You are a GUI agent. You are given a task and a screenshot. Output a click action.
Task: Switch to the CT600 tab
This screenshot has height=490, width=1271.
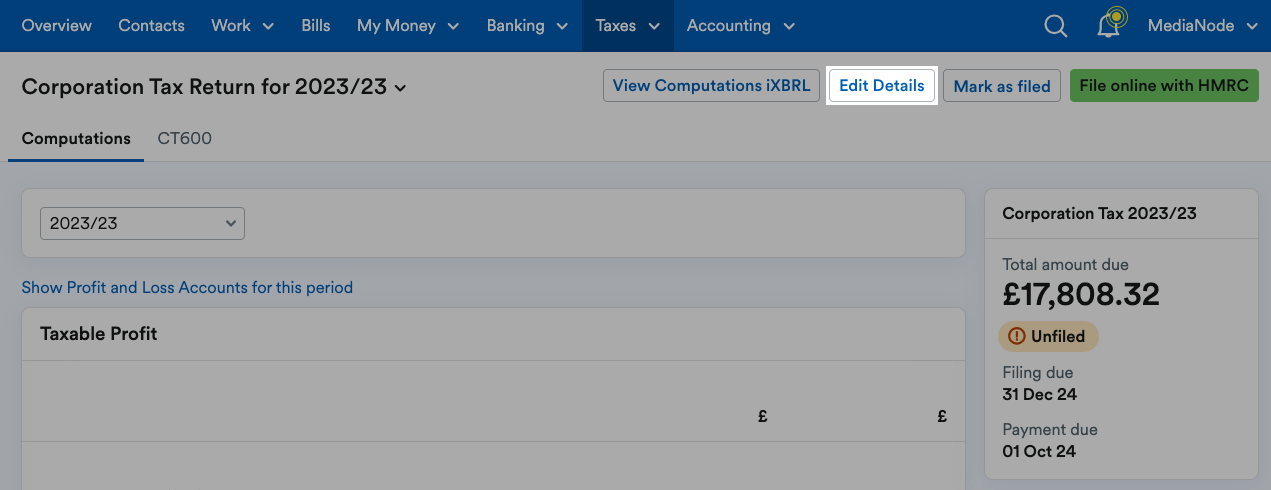pyautogui.click(x=185, y=139)
